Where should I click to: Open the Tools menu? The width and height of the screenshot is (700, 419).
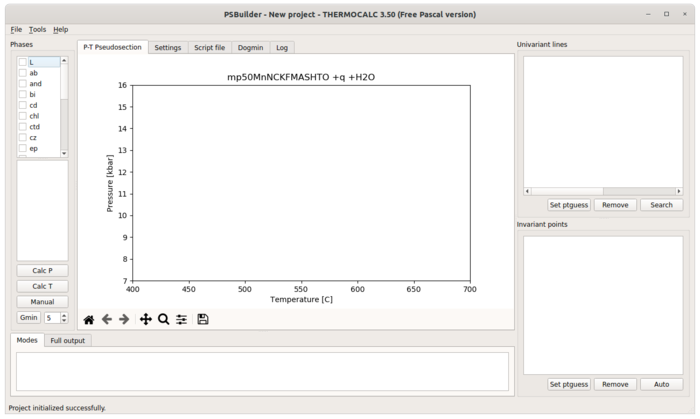pos(38,29)
